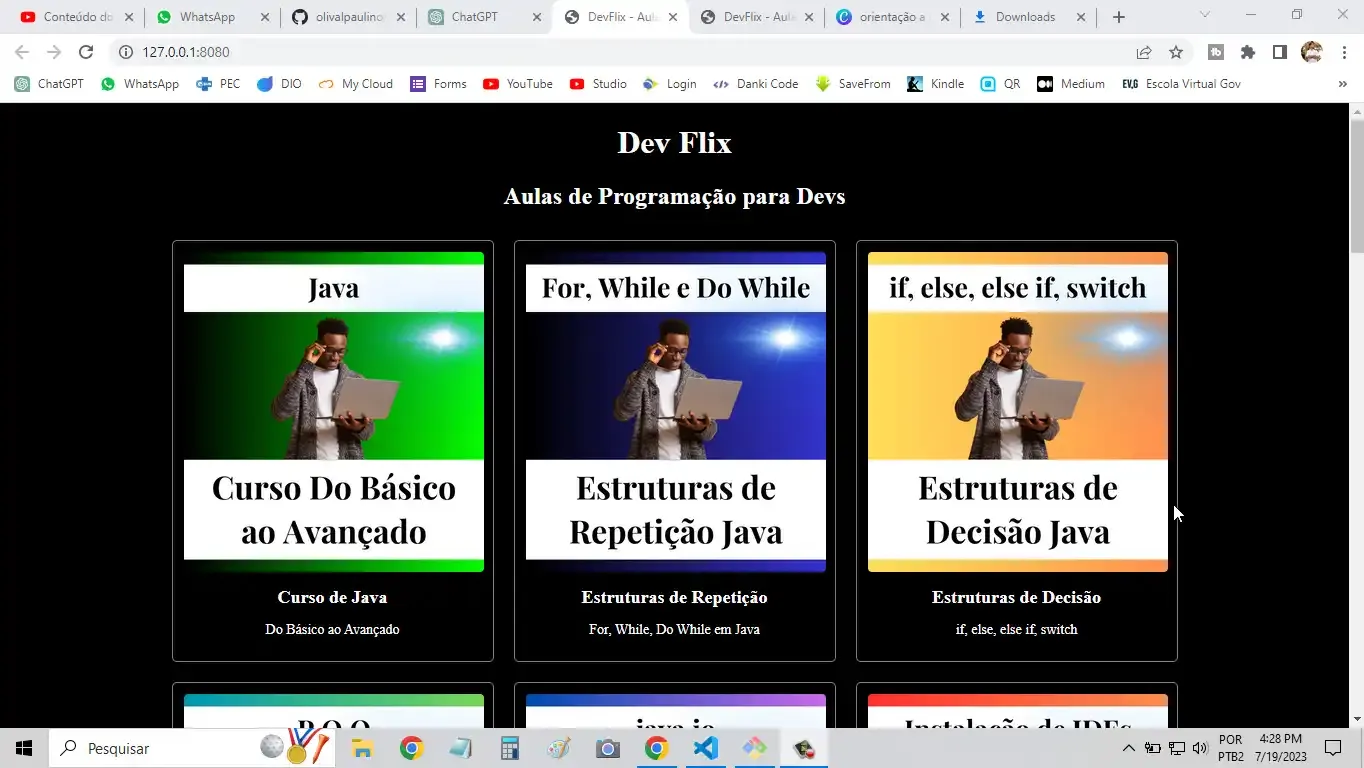The height and width of the screenshot is (768, 1364).
Task: Show hidden system tray icons
Action: (1129, 748)
